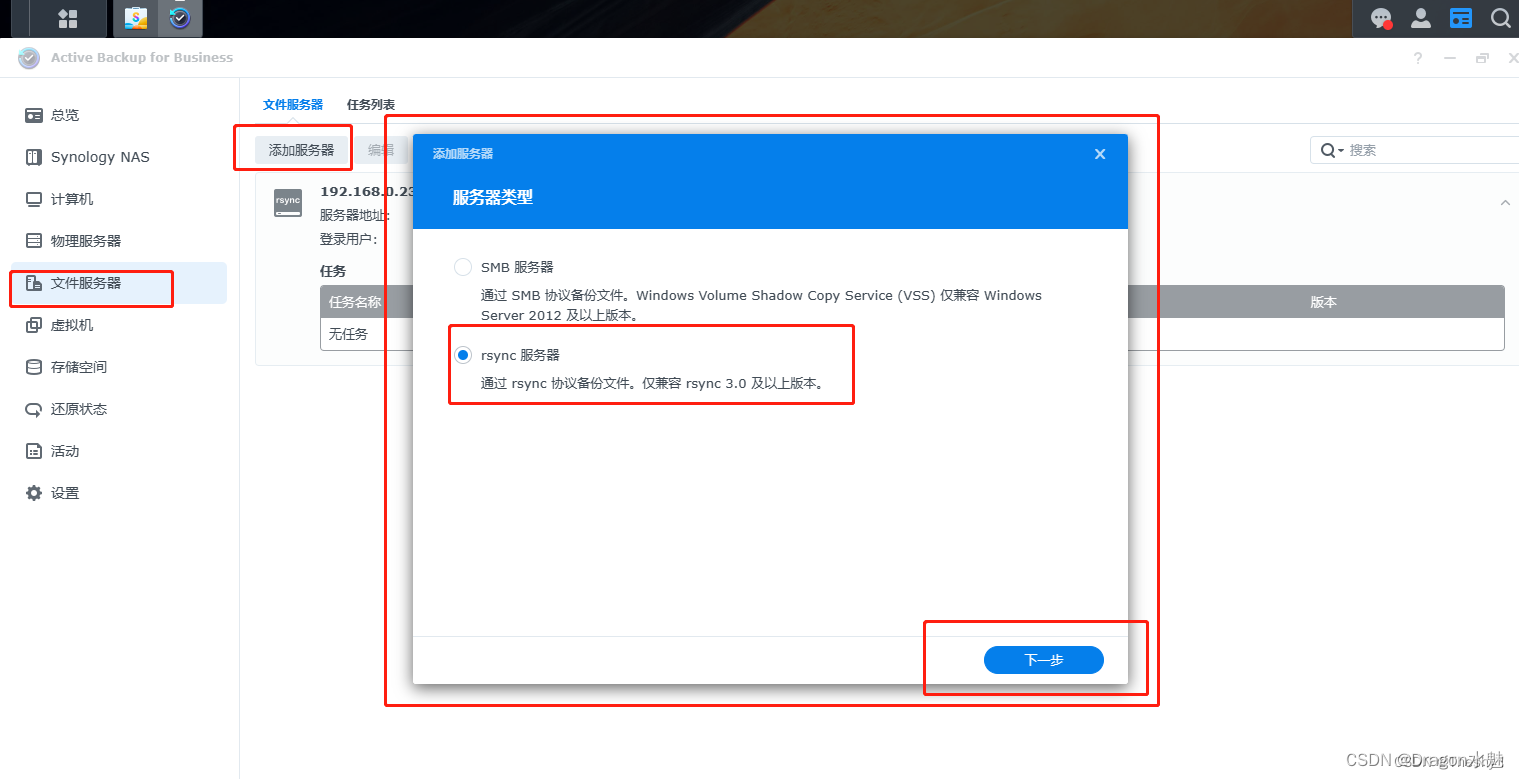Select Synology NAS in the sidebar

coord(101,156)
